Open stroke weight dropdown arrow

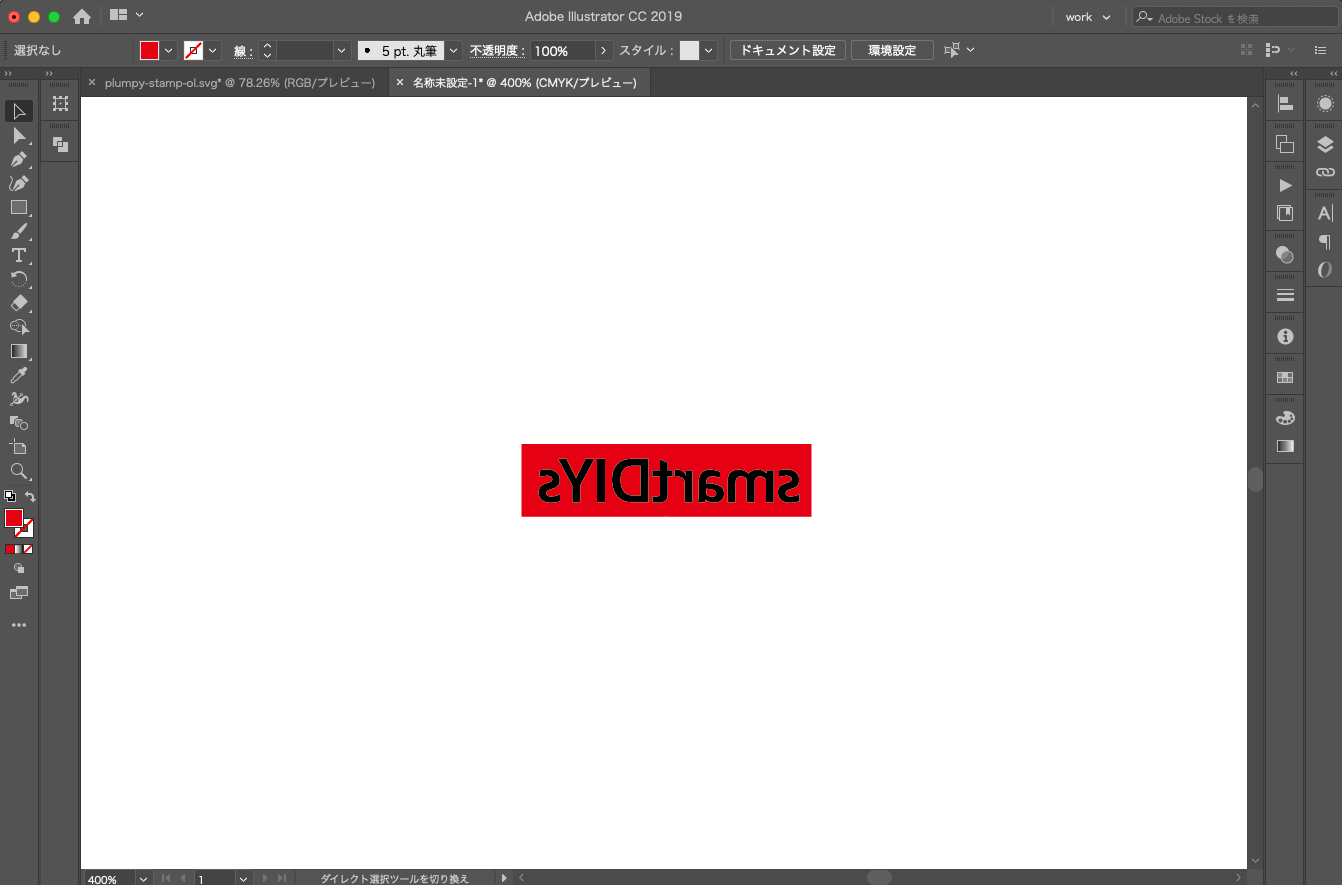point(342,50)
